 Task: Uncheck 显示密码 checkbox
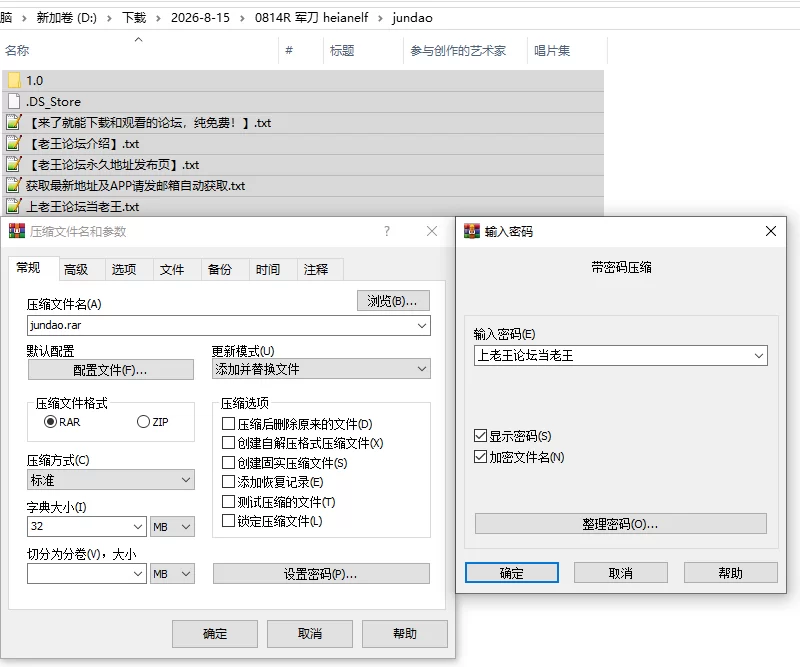click(480, 436)
